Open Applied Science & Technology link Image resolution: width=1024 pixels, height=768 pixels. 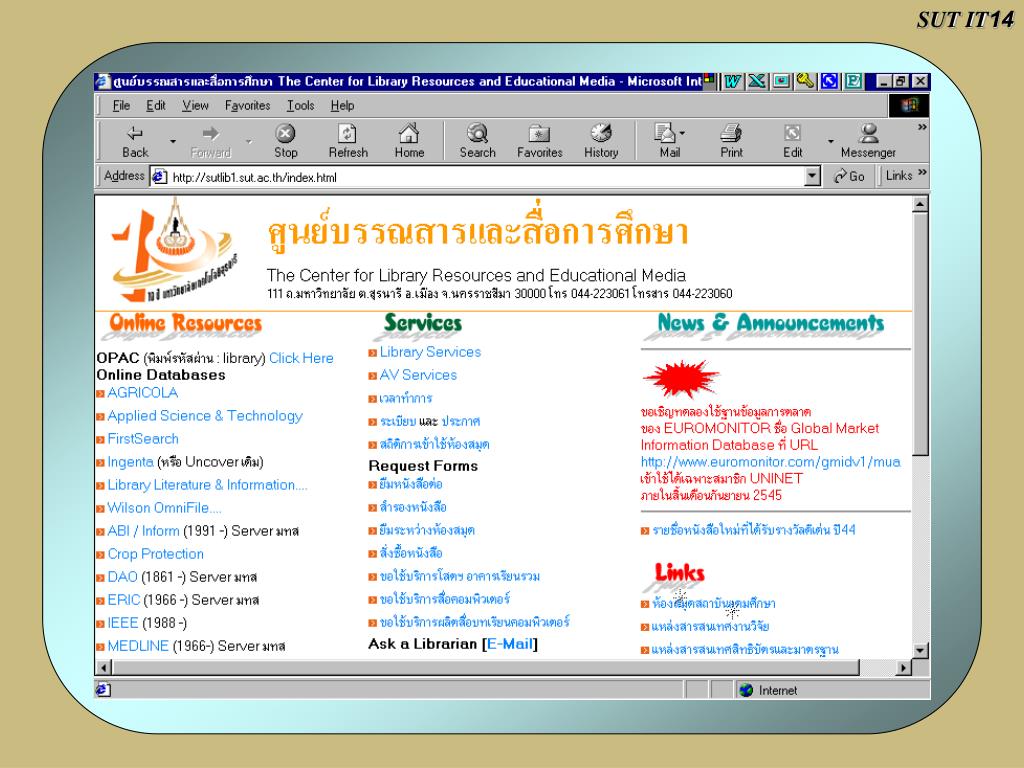[205, 416]
